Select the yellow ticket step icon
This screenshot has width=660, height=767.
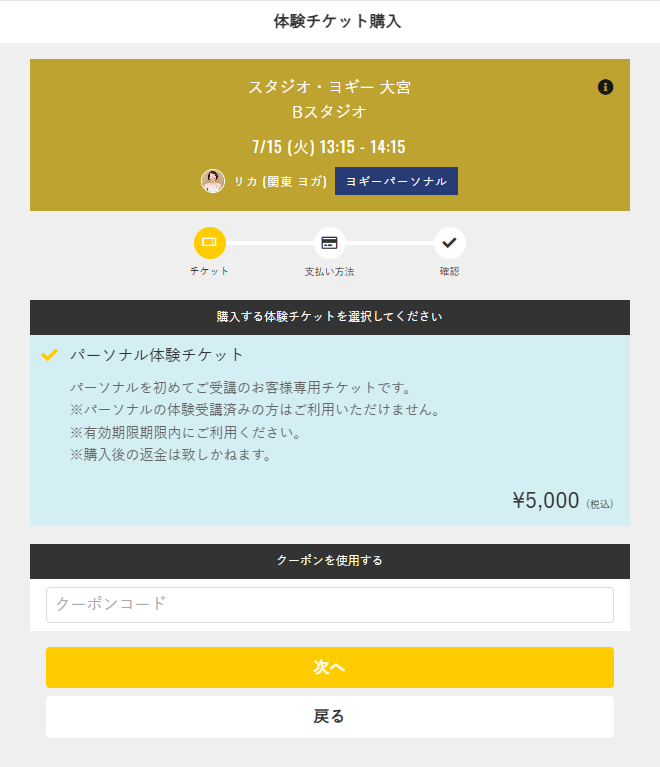(209, 243)
